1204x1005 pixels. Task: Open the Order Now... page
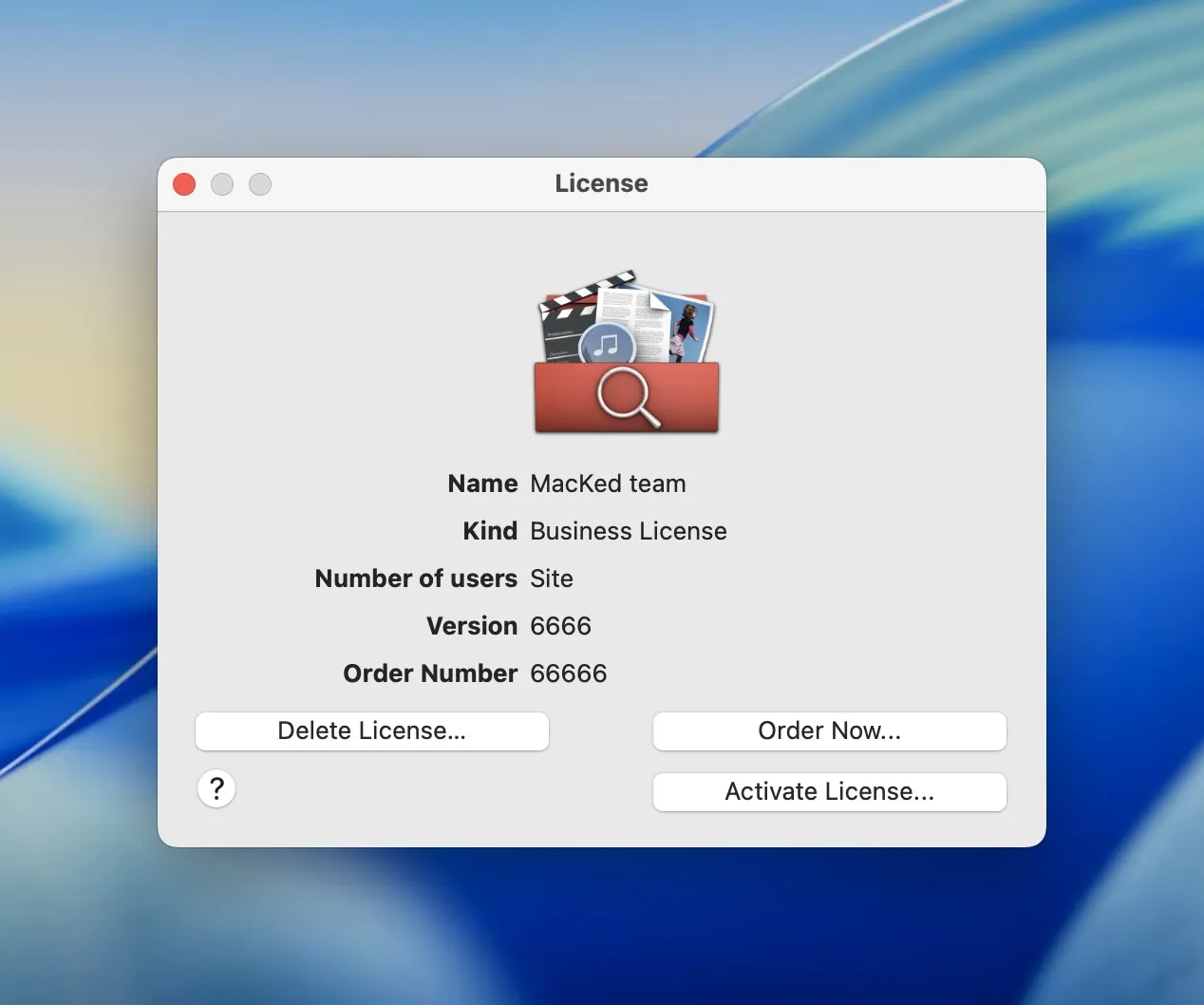[830, 731]
